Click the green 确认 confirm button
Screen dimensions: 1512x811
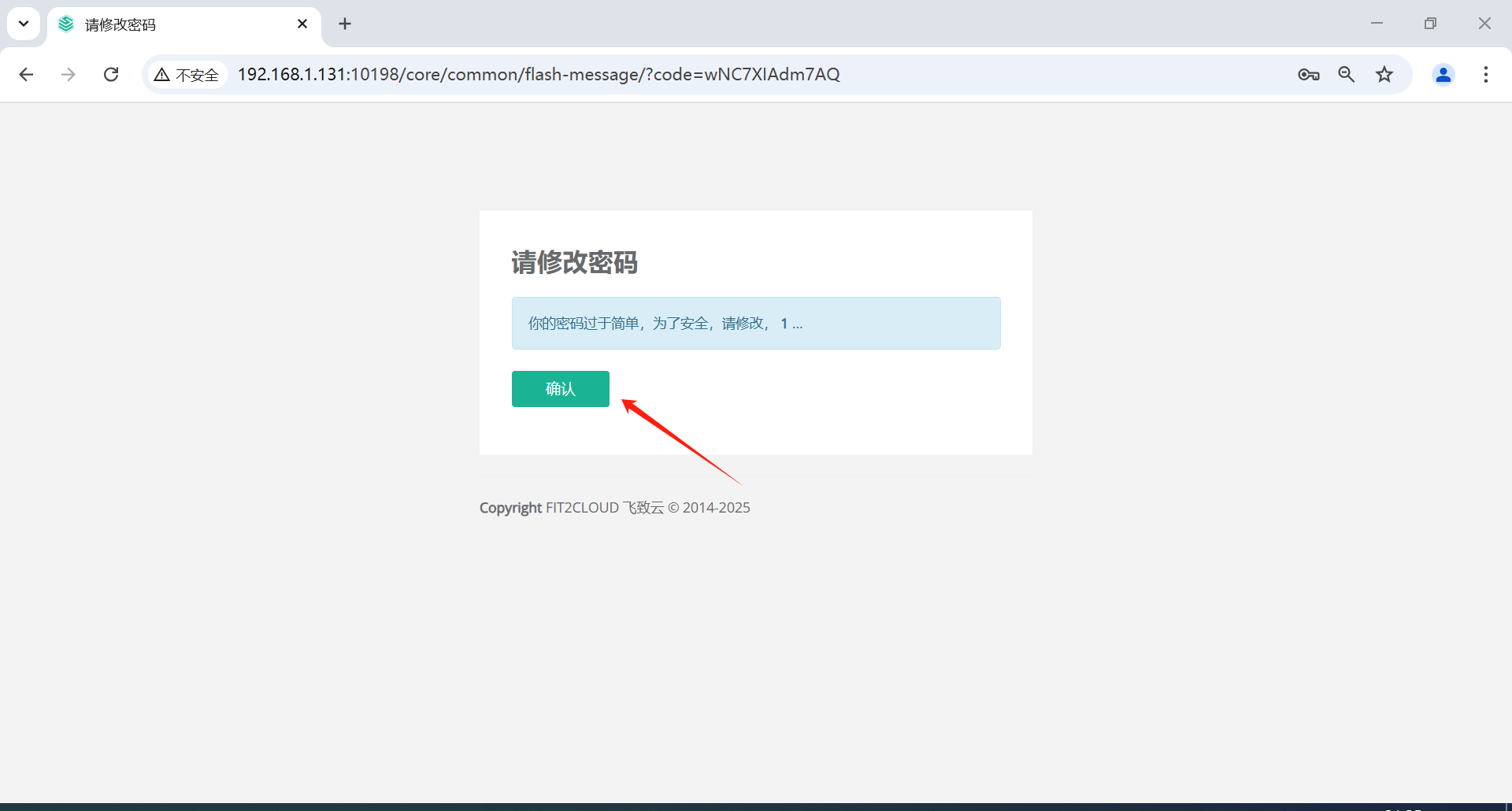click(560, 389)
